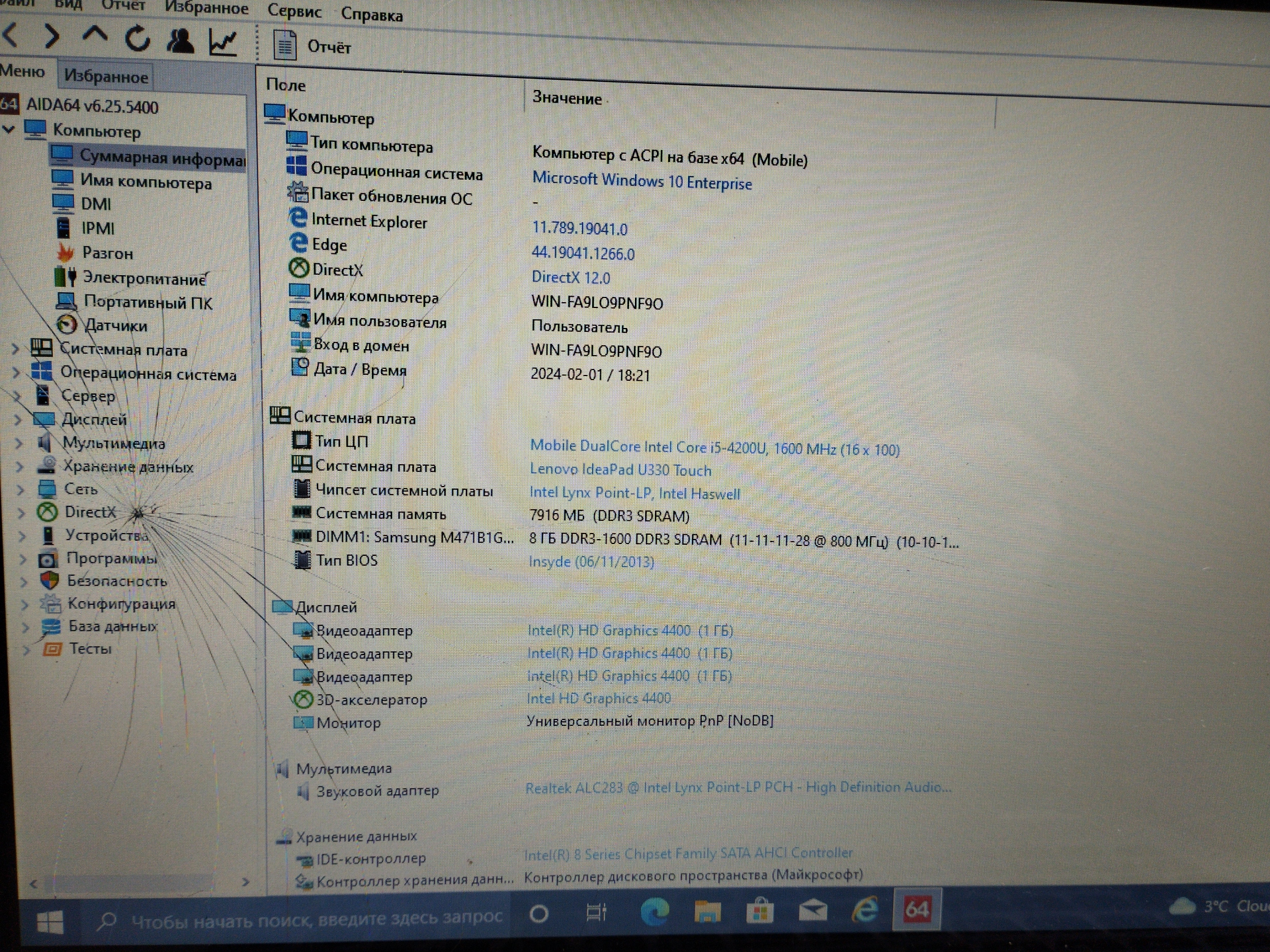1270x952 pixels.
Task: Open the Справка menu
Action: [372, 15]
